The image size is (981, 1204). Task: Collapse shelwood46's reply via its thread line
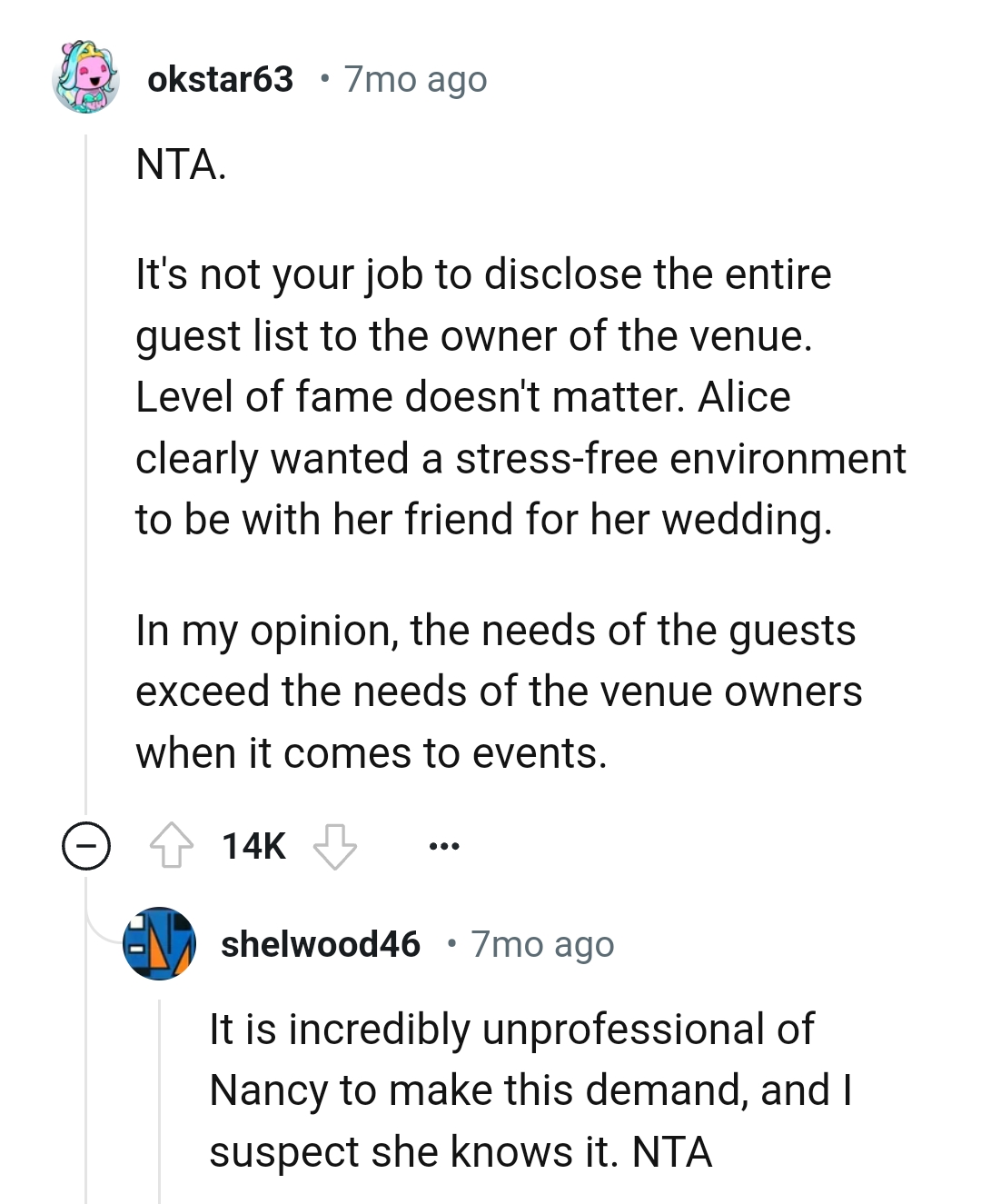[x=160, y=1100]
